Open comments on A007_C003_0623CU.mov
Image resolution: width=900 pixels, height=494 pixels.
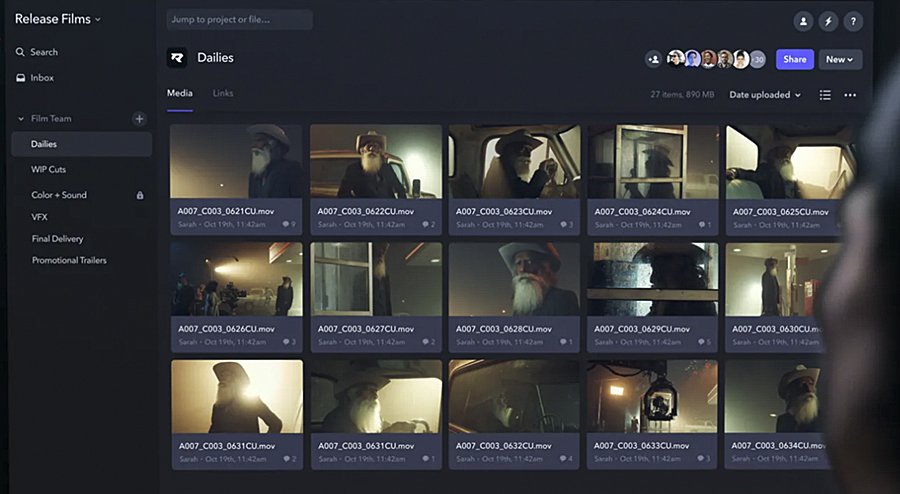tap(567, 224)
